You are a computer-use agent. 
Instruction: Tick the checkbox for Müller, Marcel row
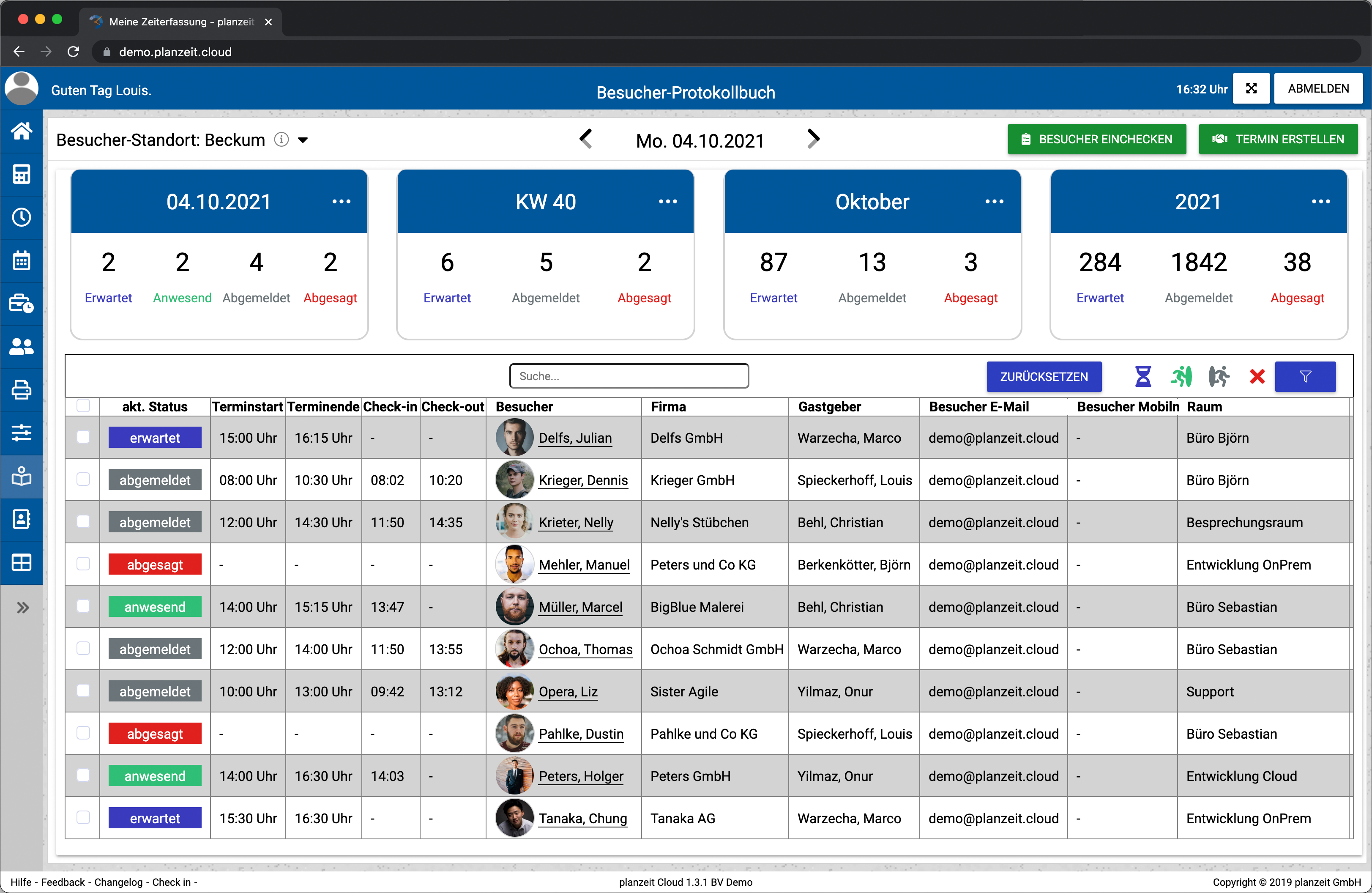[83, 606]
